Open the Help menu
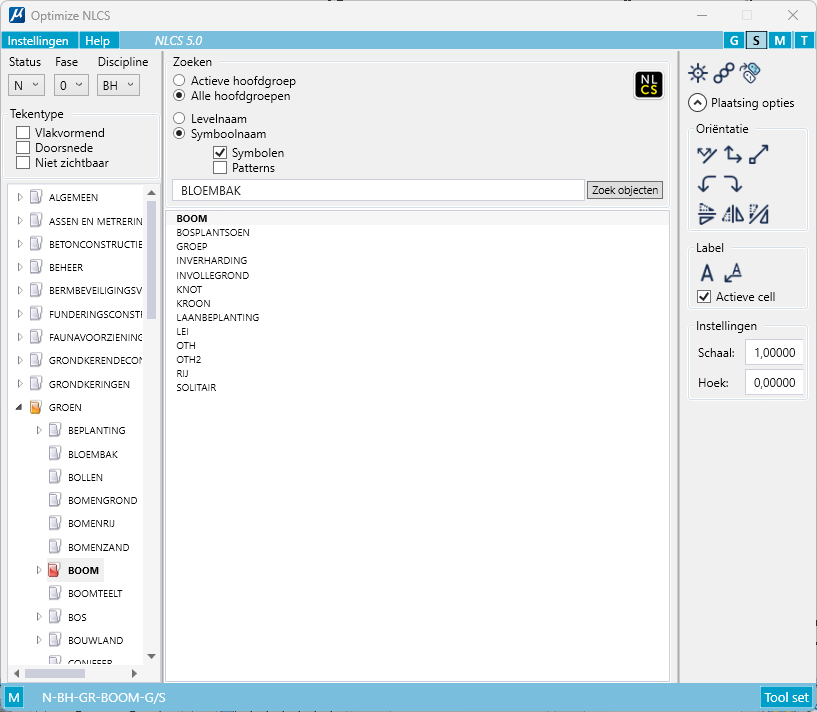The width and height of the screenshot is (817, 712). click(x=98, y=41)
